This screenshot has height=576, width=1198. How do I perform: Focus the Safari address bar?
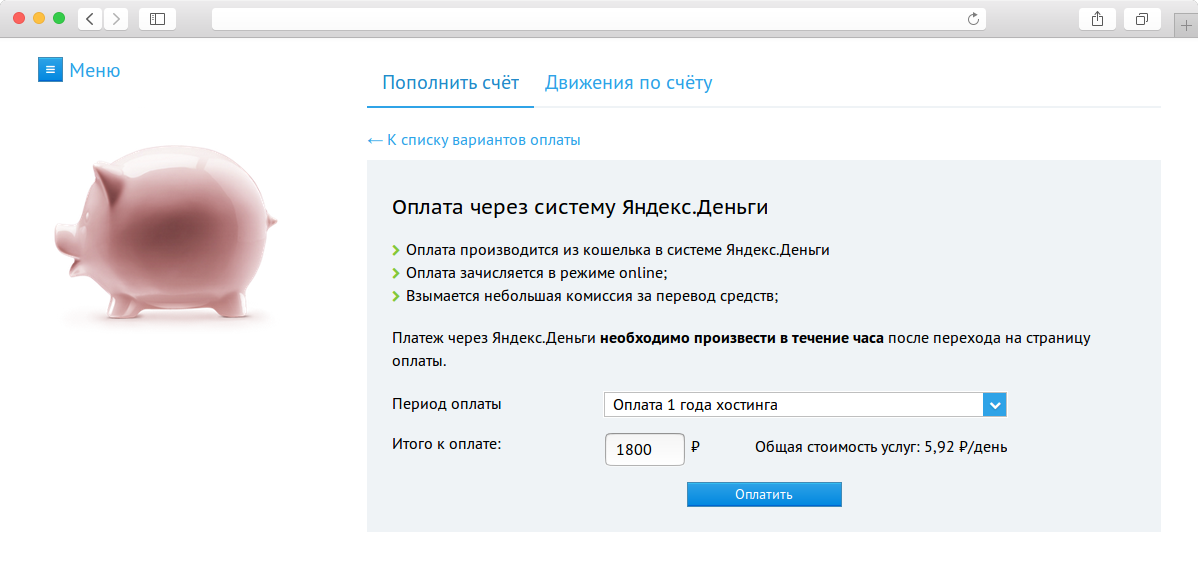(598, 19)
